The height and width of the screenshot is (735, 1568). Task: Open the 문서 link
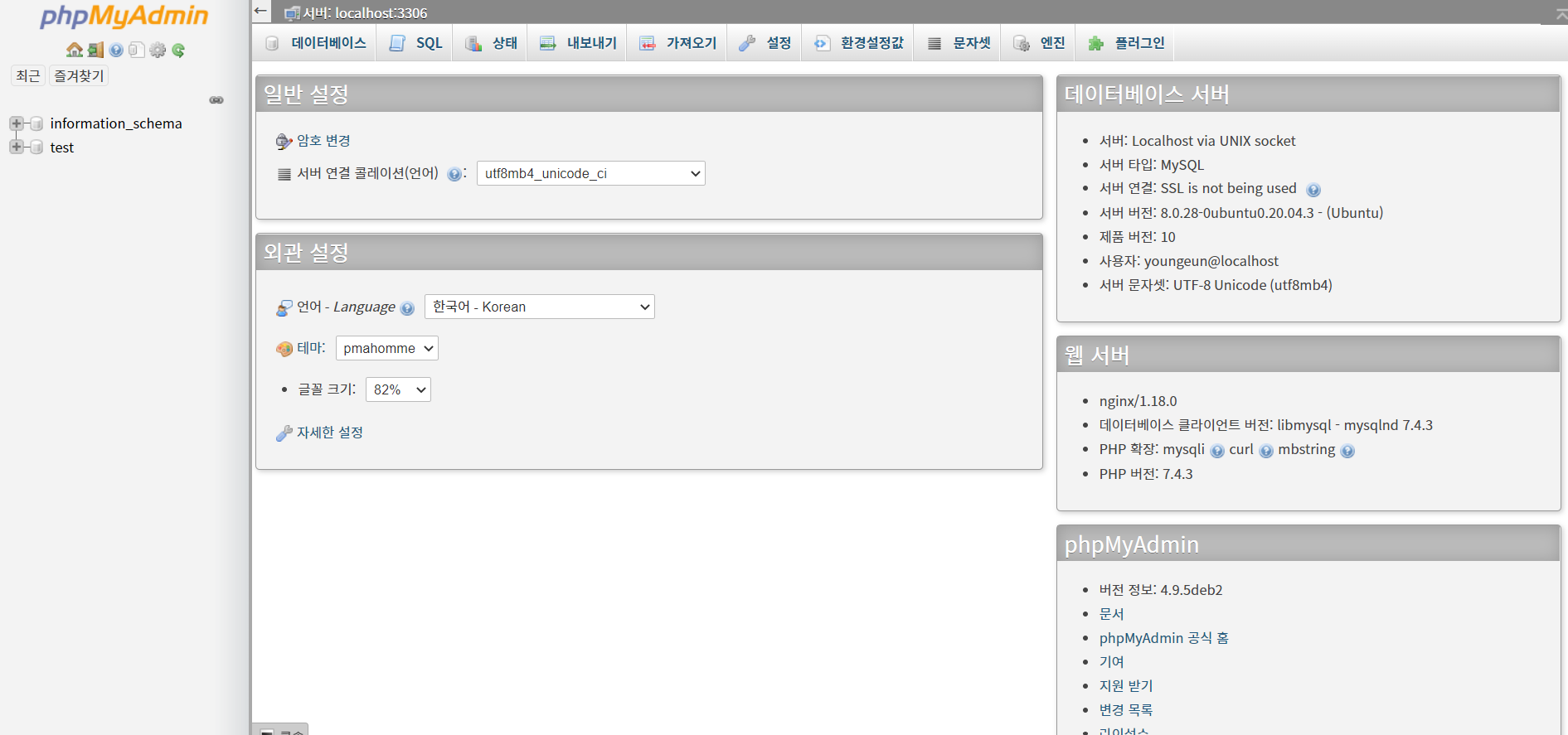tap(1111, 614)
